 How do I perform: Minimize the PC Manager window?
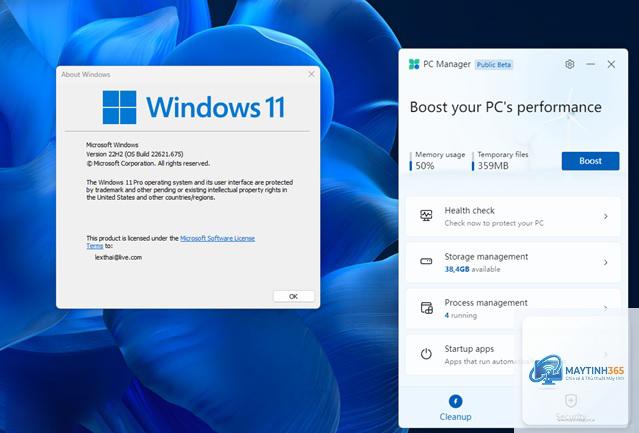591,64
